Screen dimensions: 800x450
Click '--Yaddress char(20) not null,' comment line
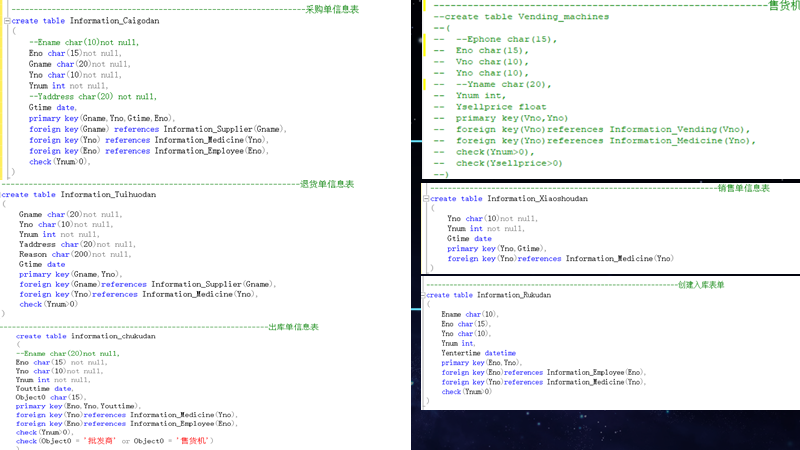(x=93, y=96)
